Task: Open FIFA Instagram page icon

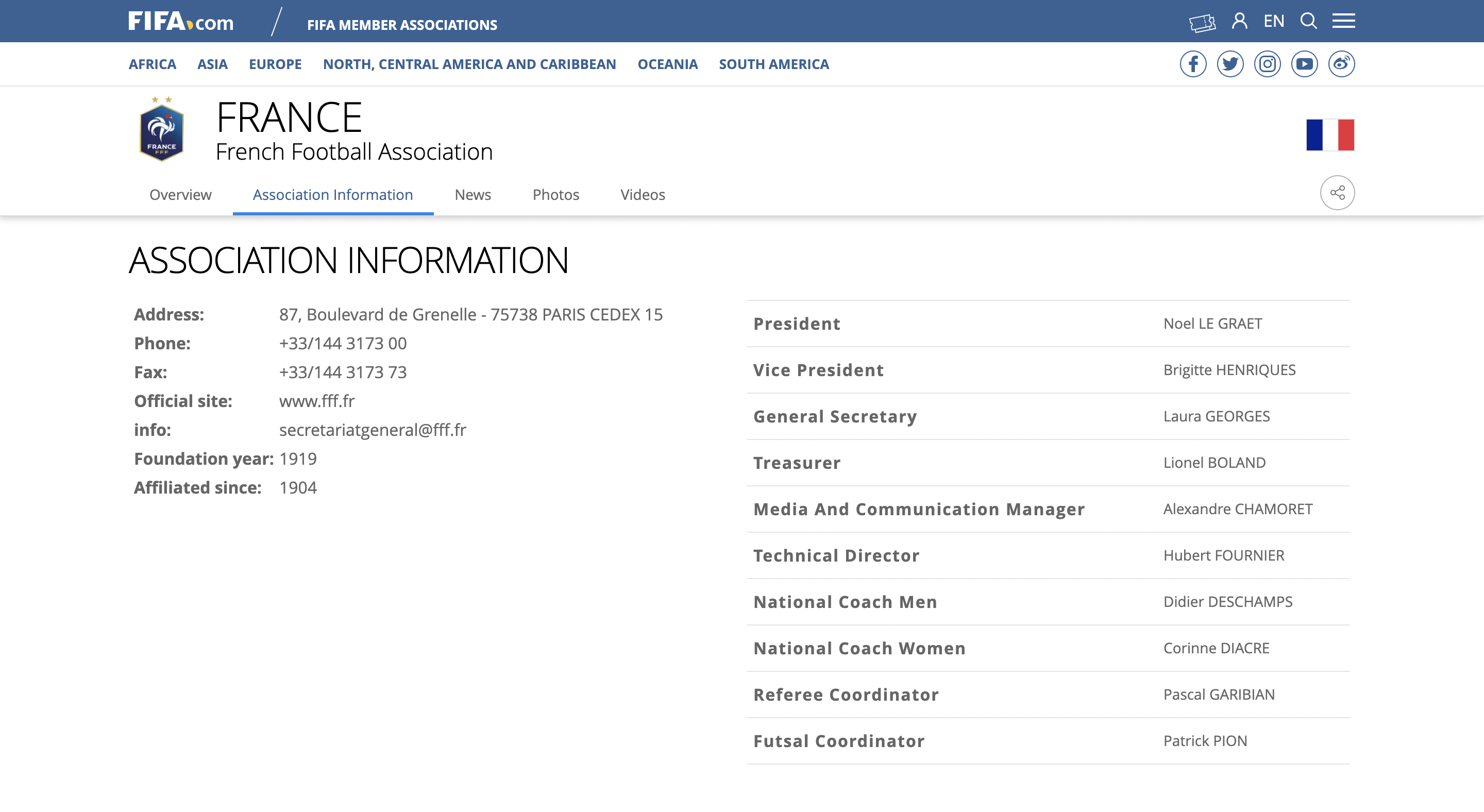Action: 1267,64
